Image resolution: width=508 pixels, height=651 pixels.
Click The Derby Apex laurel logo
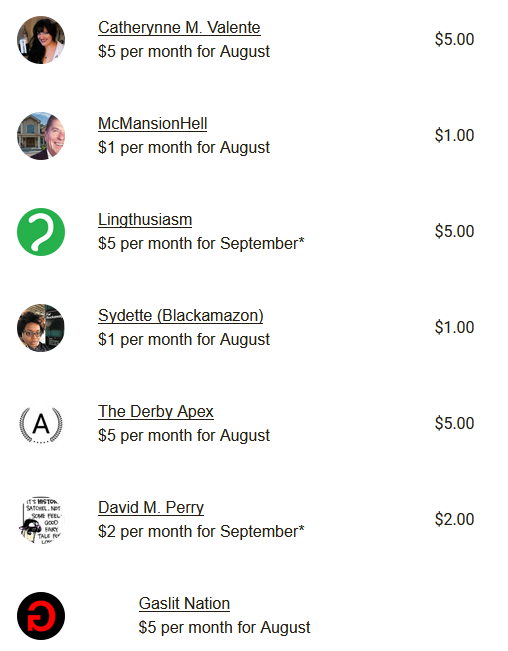coord(41,424)
